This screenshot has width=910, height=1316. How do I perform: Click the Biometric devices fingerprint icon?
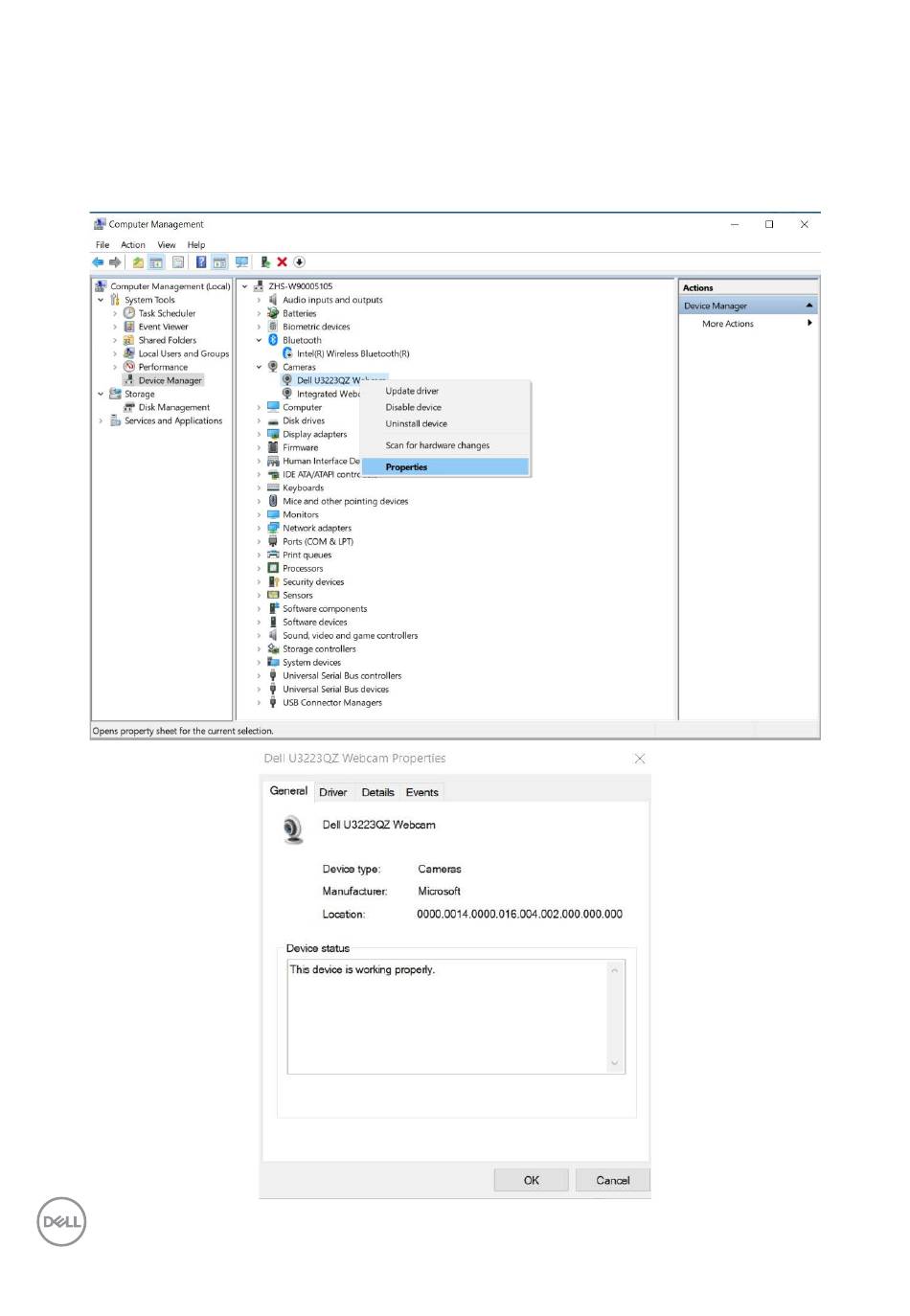pos(273,327)
